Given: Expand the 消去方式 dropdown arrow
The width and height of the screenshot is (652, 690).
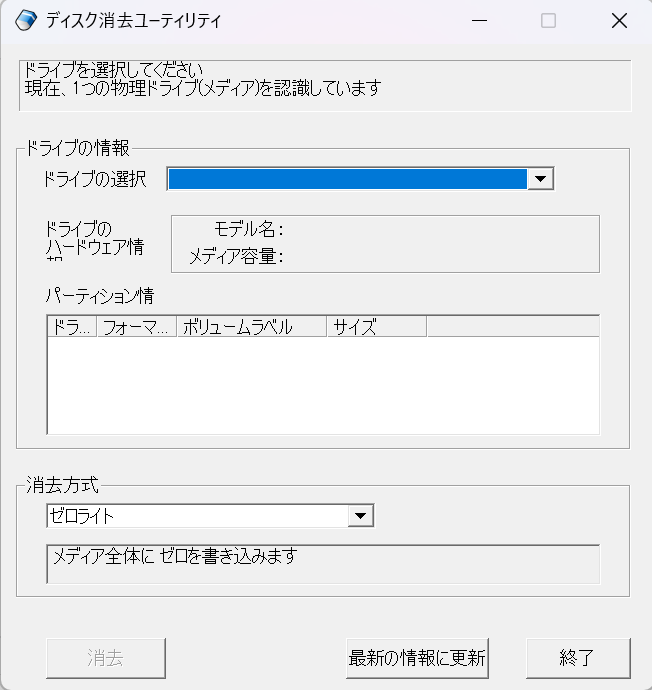Looking at the screenshot, I should (360, 516).
